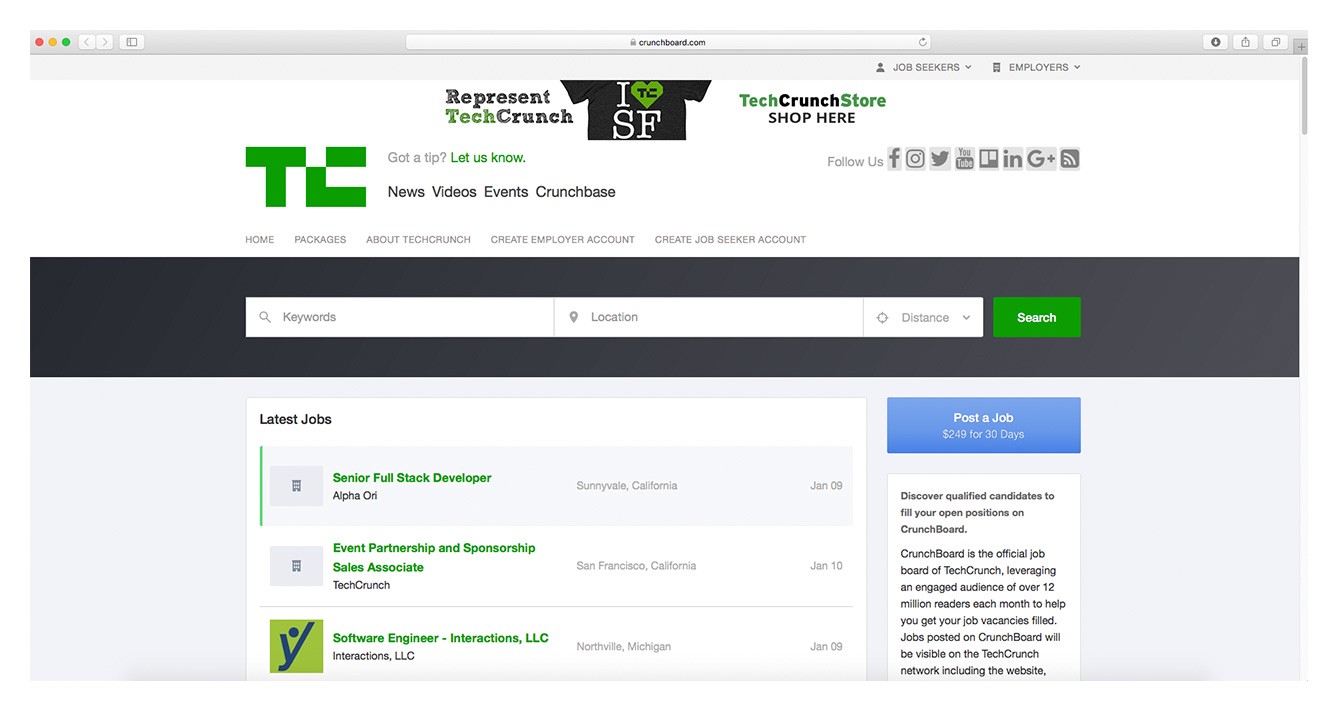Open the TechCrunch LinkedIn icon

1013,159
